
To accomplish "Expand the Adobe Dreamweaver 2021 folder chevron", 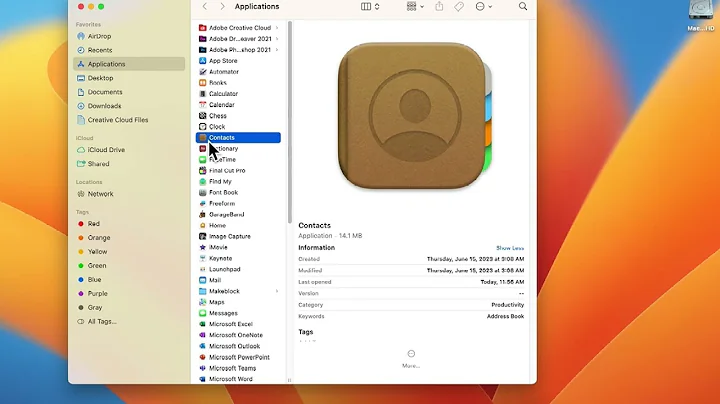I will [x=277, y=39].
